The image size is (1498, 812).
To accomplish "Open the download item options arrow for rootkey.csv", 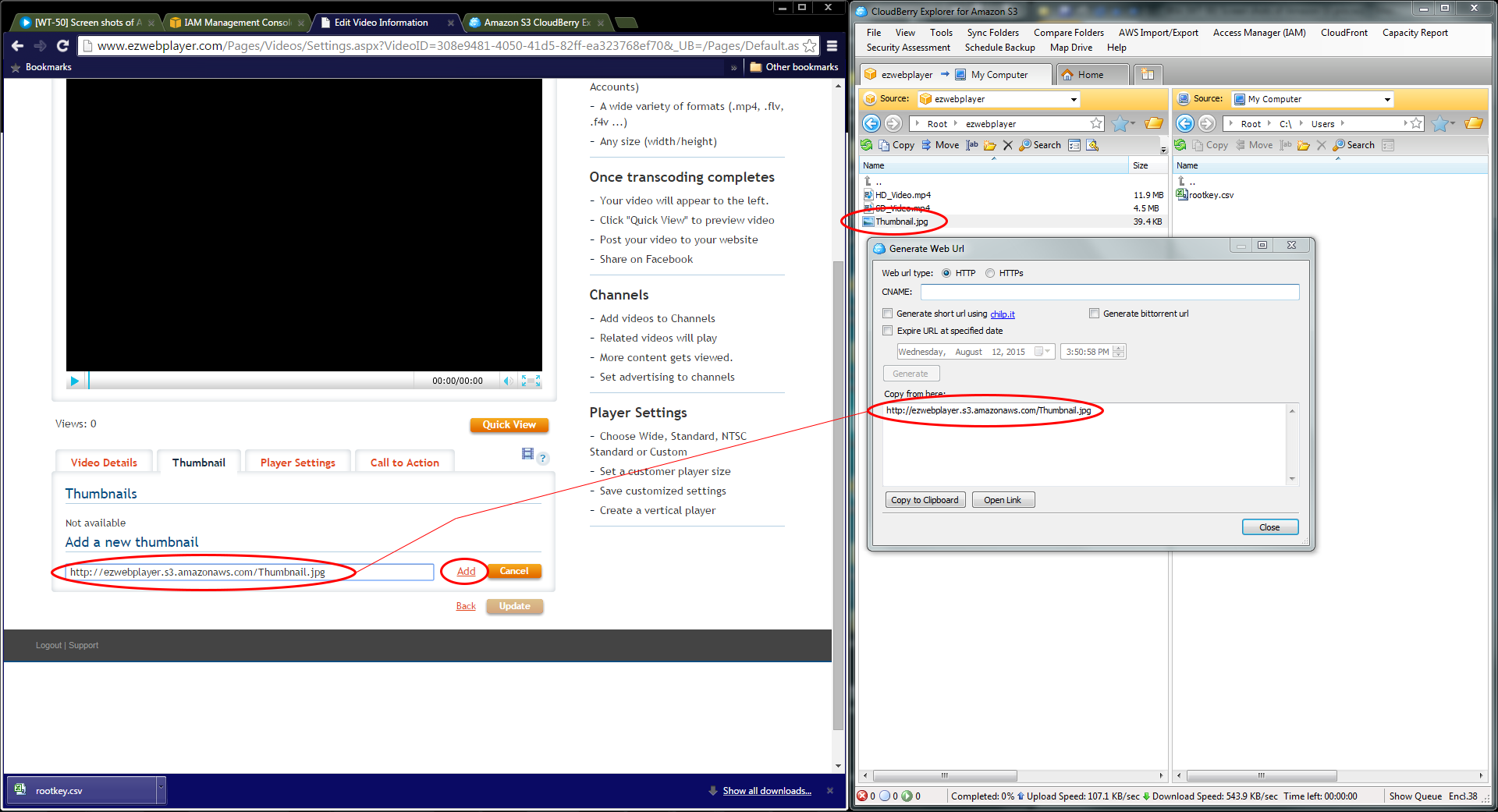I will (x=162, y=789).
